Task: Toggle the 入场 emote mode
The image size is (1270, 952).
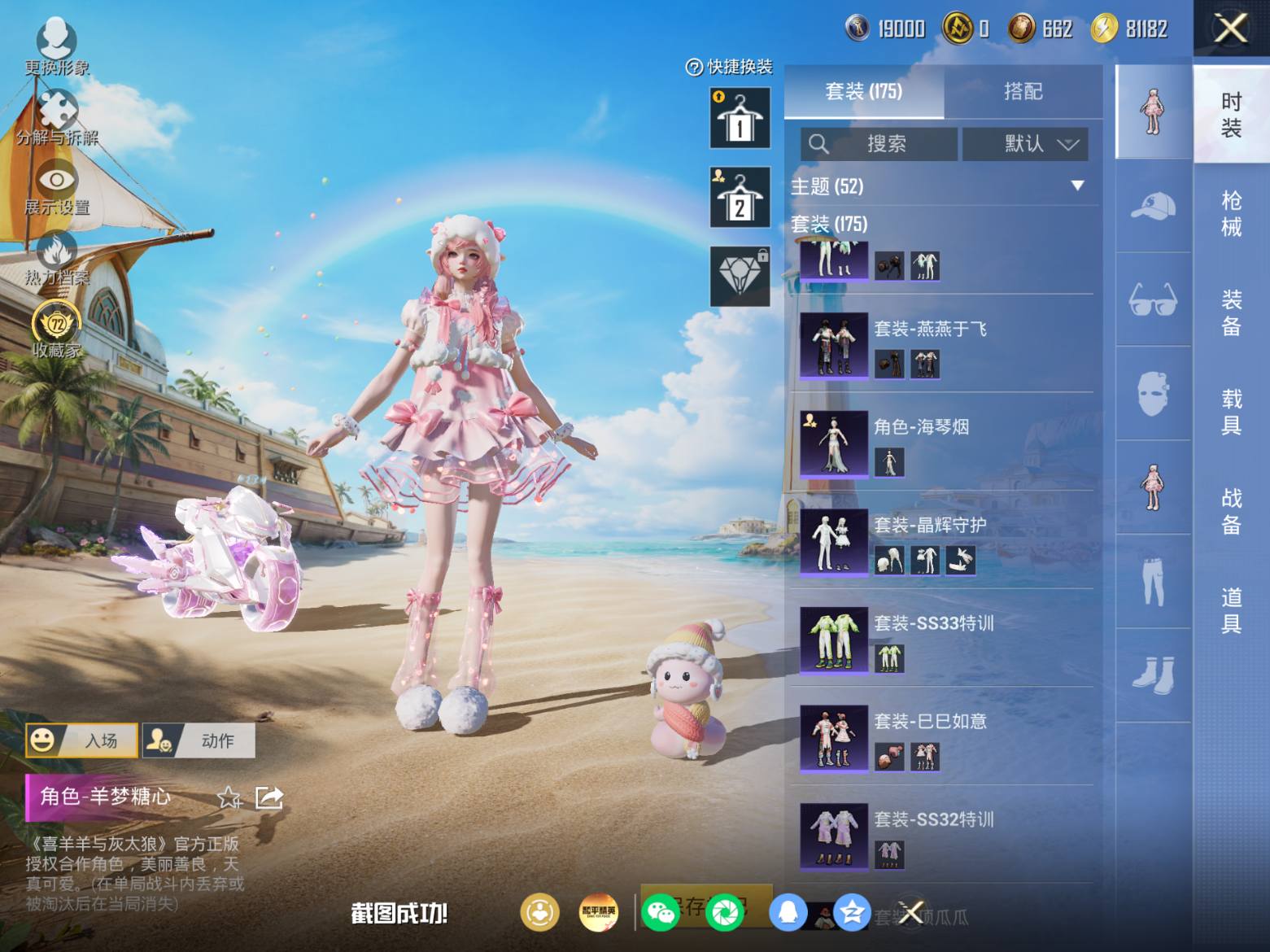Action: (82, 740)
